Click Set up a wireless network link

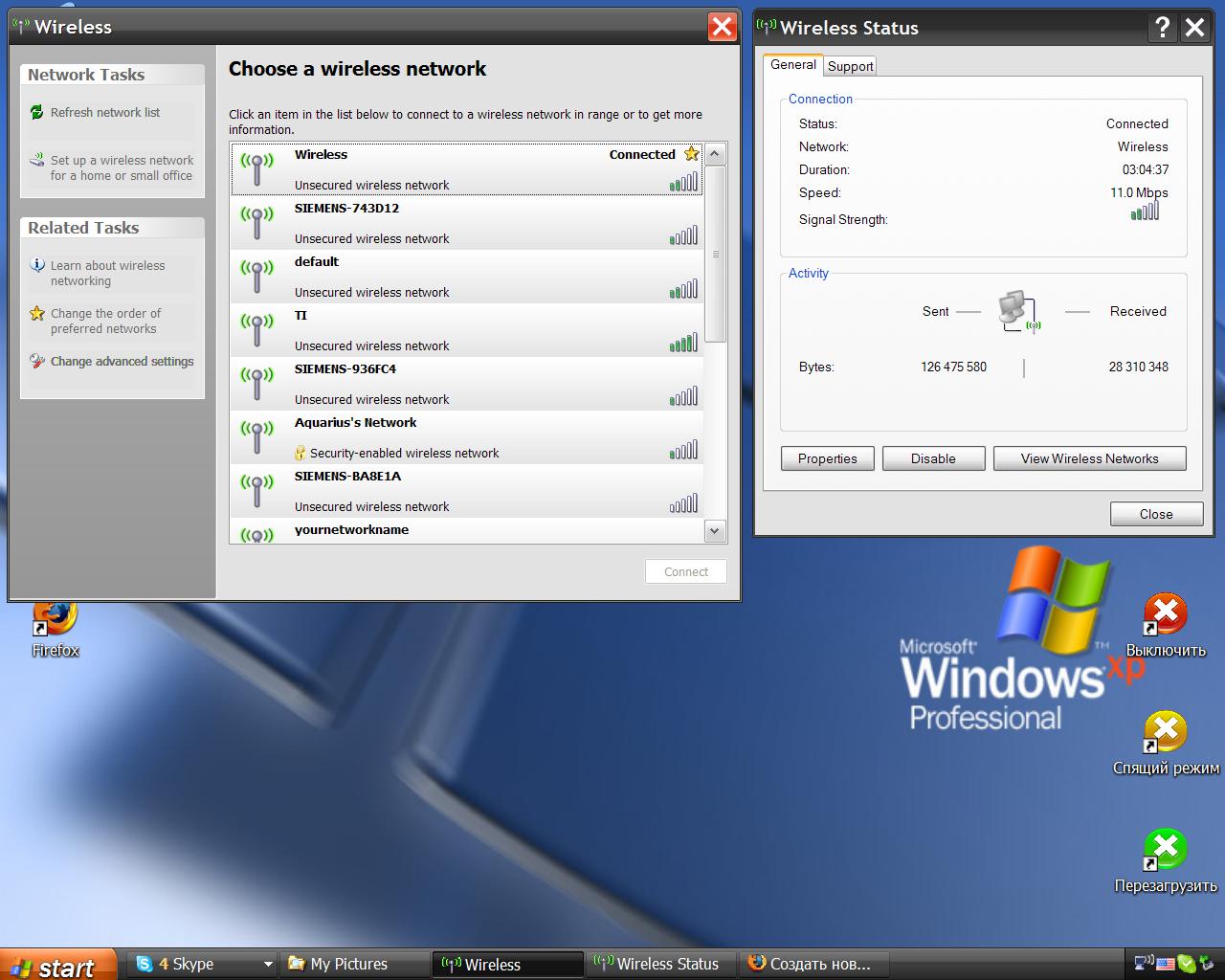coord(122,168)
